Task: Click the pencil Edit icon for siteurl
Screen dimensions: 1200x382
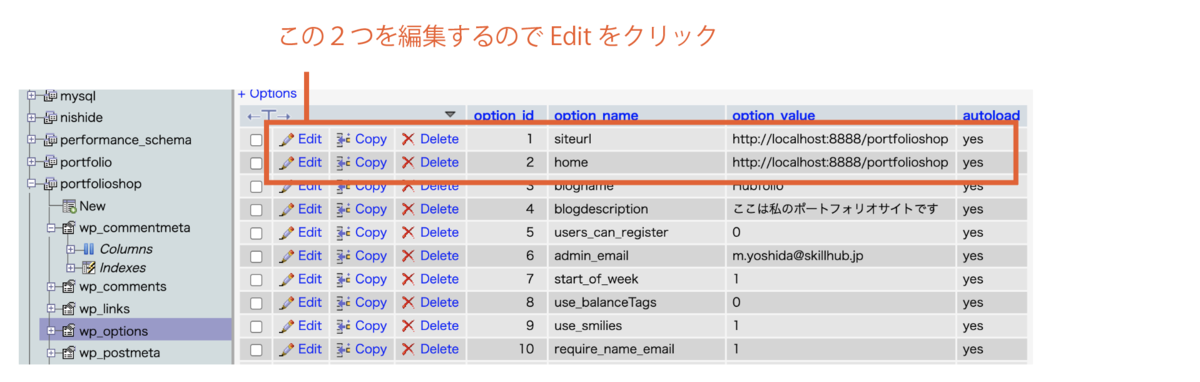Action: coord(287,139)
